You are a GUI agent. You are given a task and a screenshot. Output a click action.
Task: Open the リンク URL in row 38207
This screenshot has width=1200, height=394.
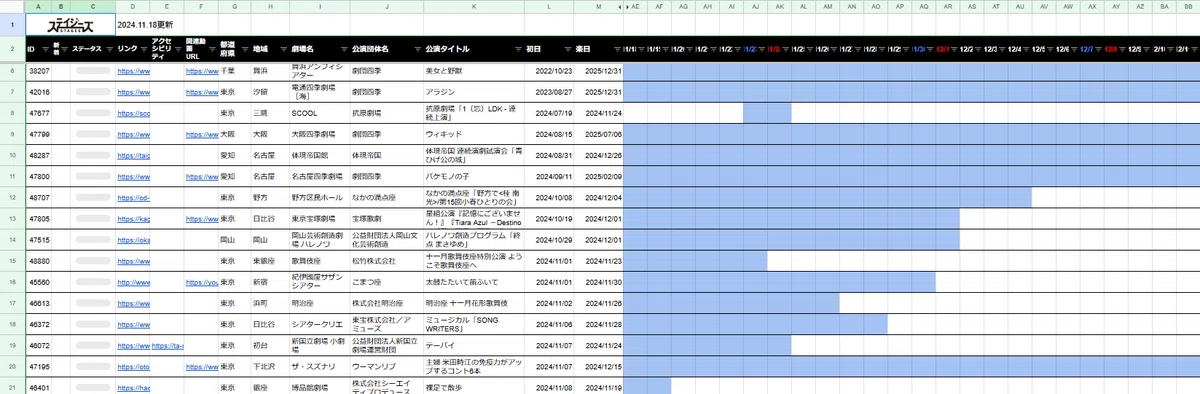click(x=133, y=71)
